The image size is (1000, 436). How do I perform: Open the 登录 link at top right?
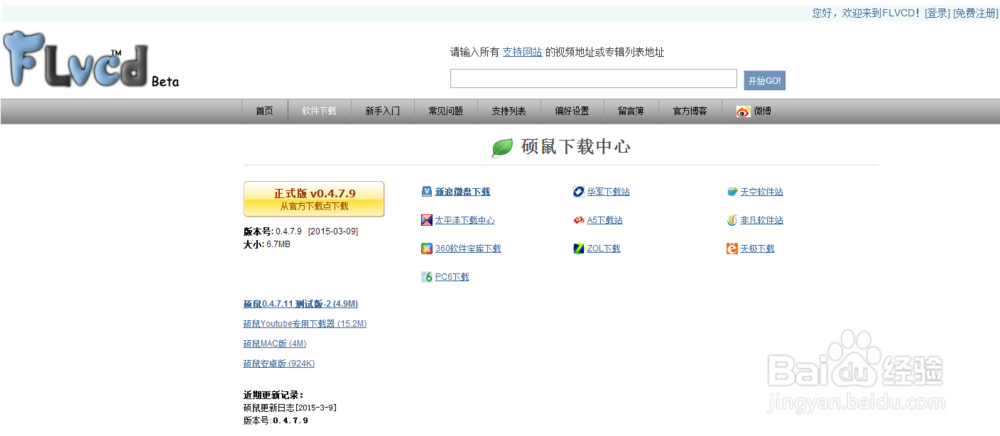(937, 13)
